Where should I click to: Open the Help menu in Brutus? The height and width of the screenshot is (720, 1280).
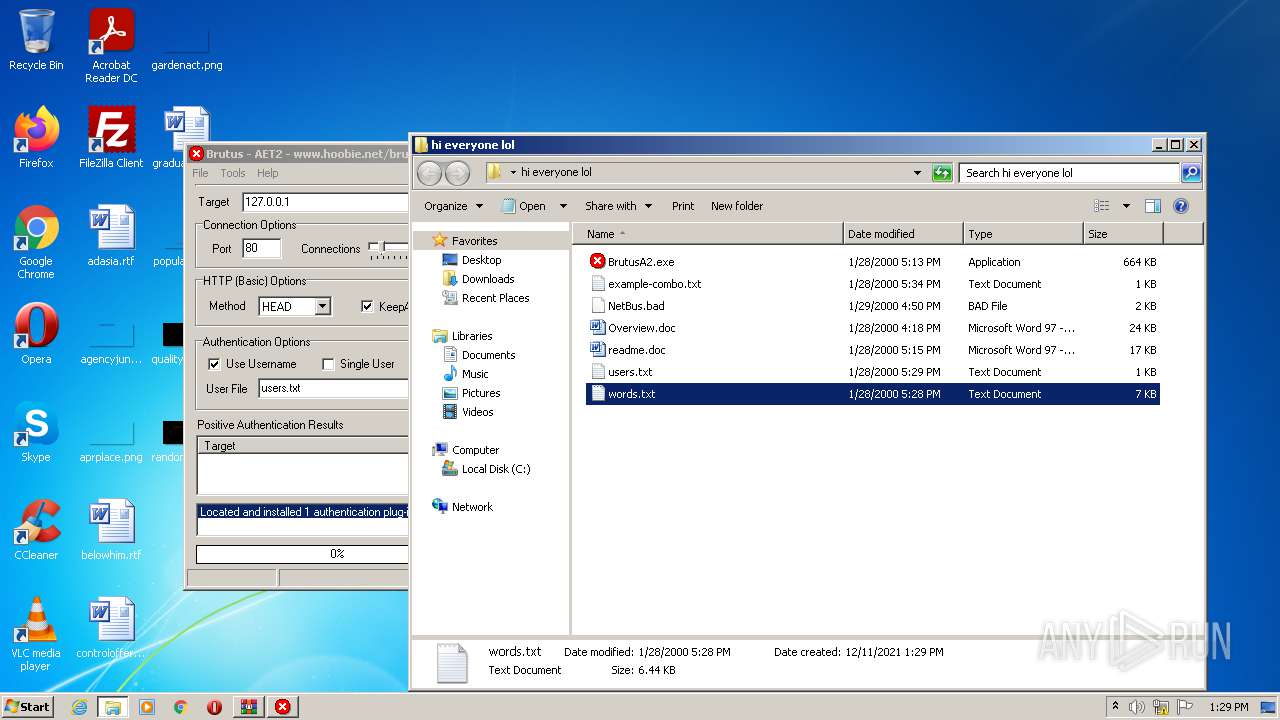pyautogui.click(x=268, y=173)
